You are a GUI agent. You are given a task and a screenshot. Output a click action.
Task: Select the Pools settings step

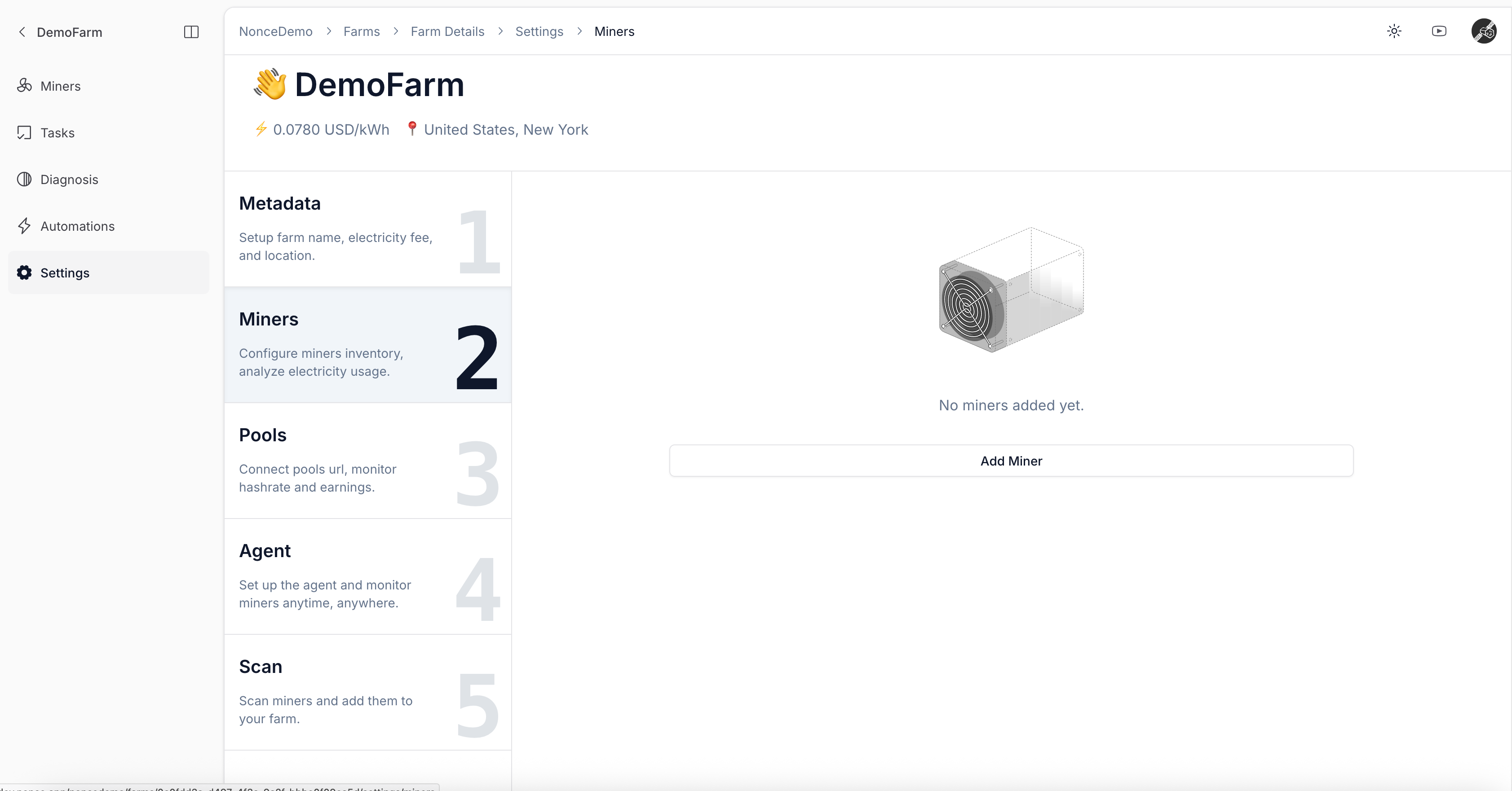tap(367, 461)
